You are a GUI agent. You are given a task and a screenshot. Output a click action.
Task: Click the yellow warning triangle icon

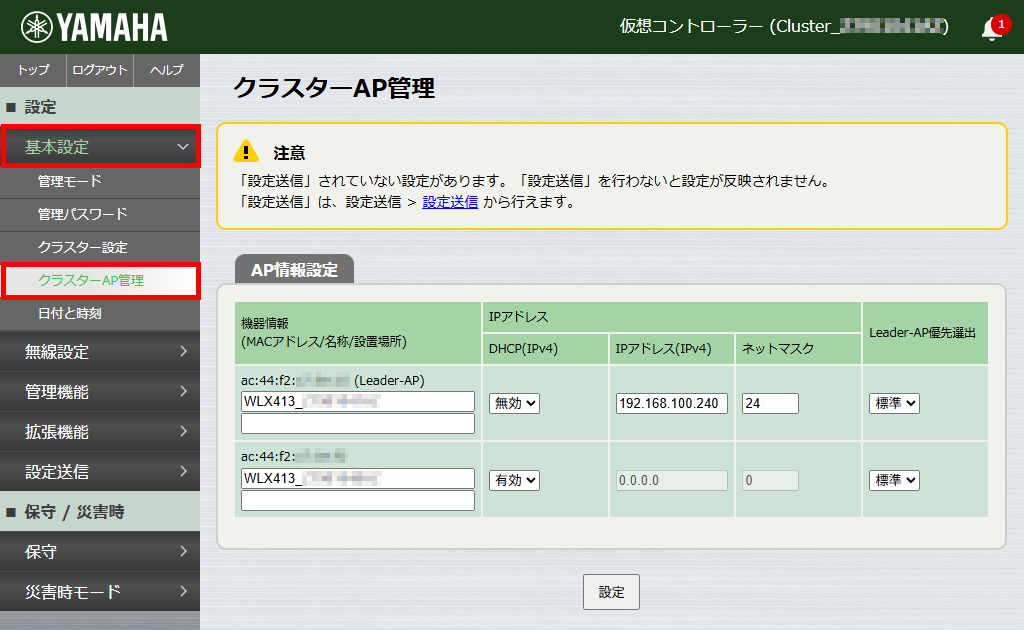[247, 151]
